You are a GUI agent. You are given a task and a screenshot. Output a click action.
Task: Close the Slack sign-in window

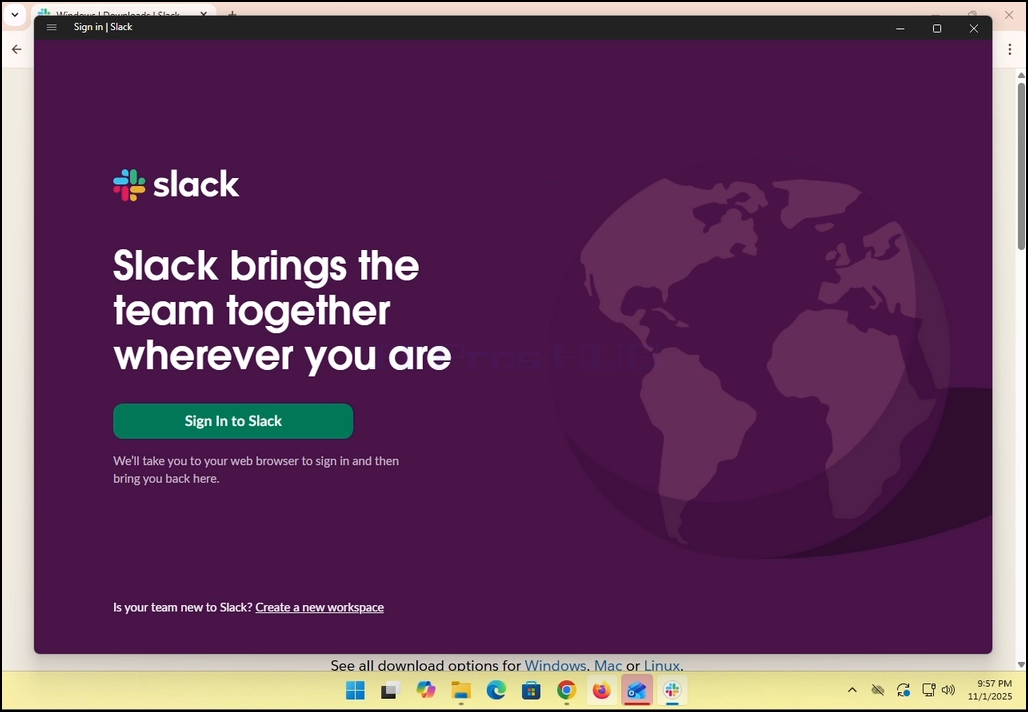[x=974, y=28]
